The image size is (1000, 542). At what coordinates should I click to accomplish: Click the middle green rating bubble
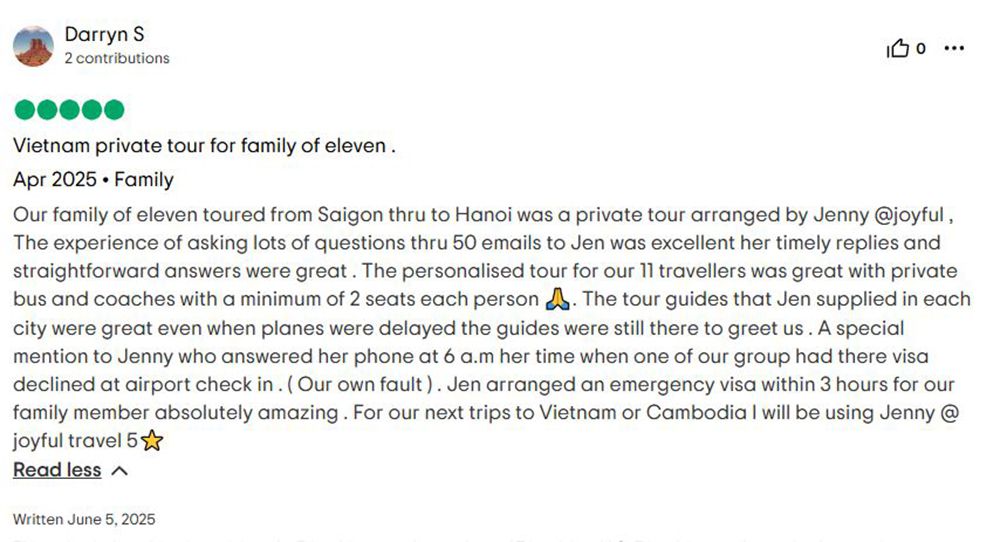(69, 110)
